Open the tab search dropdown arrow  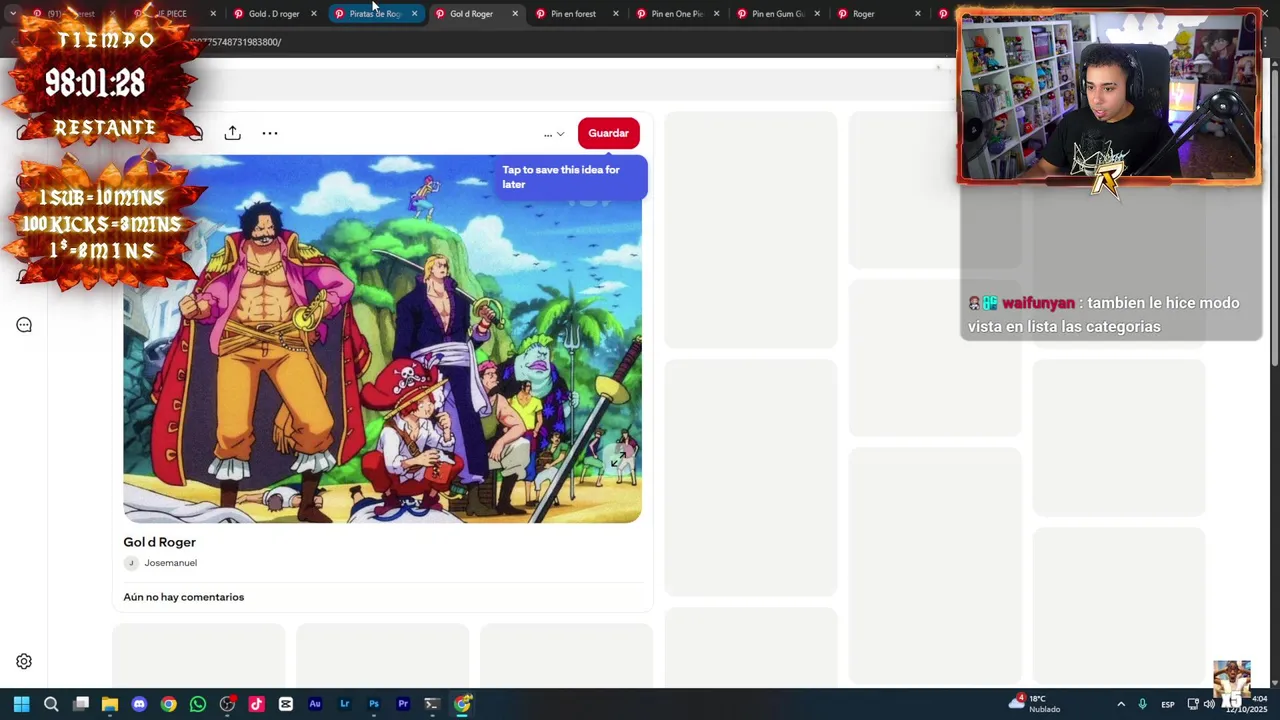[x=12, y=14]
